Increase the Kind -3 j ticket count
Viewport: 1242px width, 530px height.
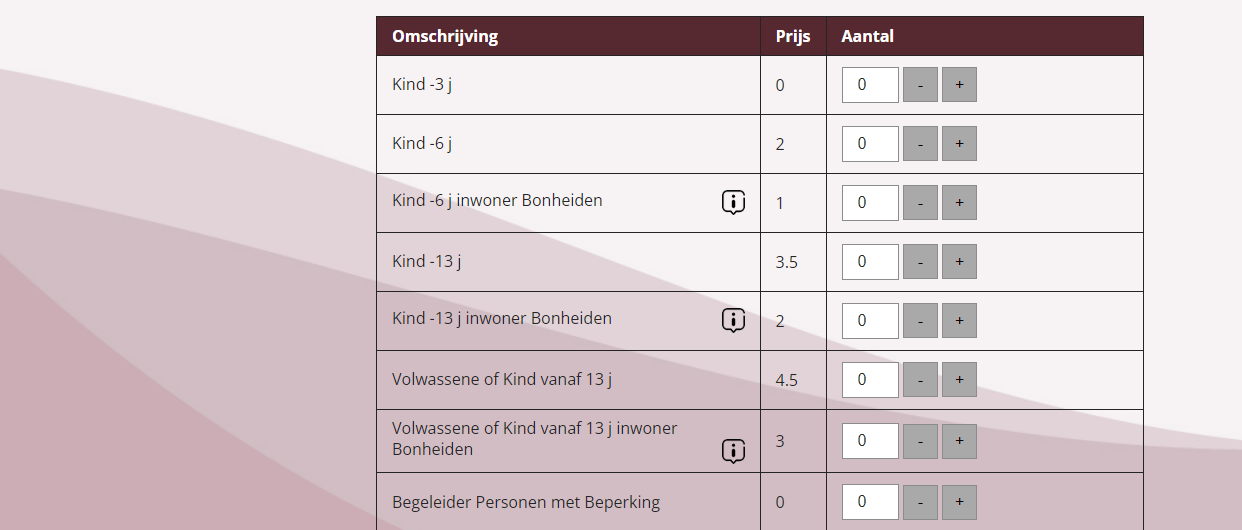[x=959, y=85]
